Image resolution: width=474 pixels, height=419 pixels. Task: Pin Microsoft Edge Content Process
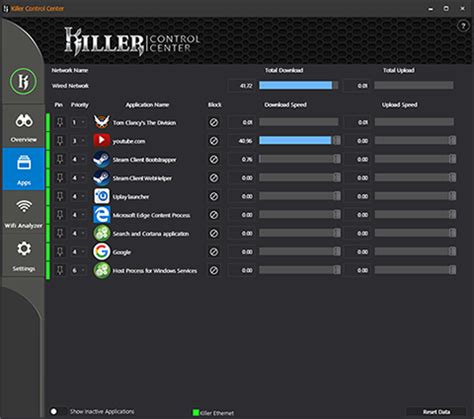pos(60,215)
